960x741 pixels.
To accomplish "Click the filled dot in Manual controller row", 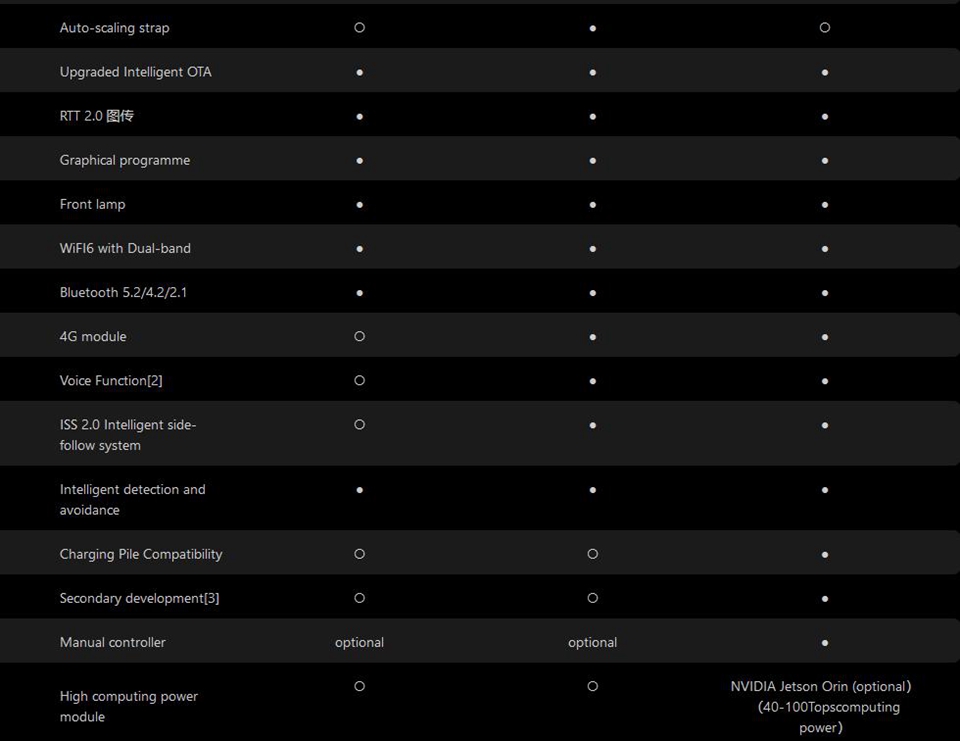I will pyautogui.click(x=825, y=642).
